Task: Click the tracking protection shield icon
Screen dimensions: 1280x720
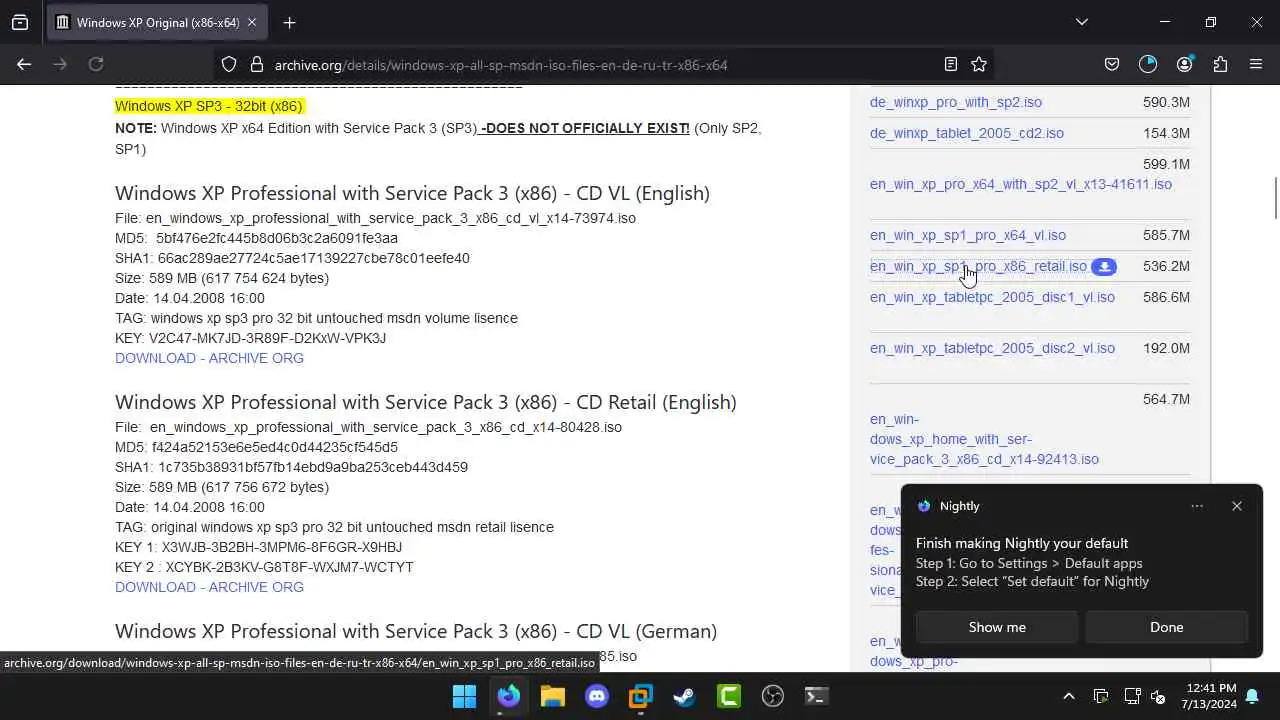Action: pyautogui.click(x=229, y=64)
